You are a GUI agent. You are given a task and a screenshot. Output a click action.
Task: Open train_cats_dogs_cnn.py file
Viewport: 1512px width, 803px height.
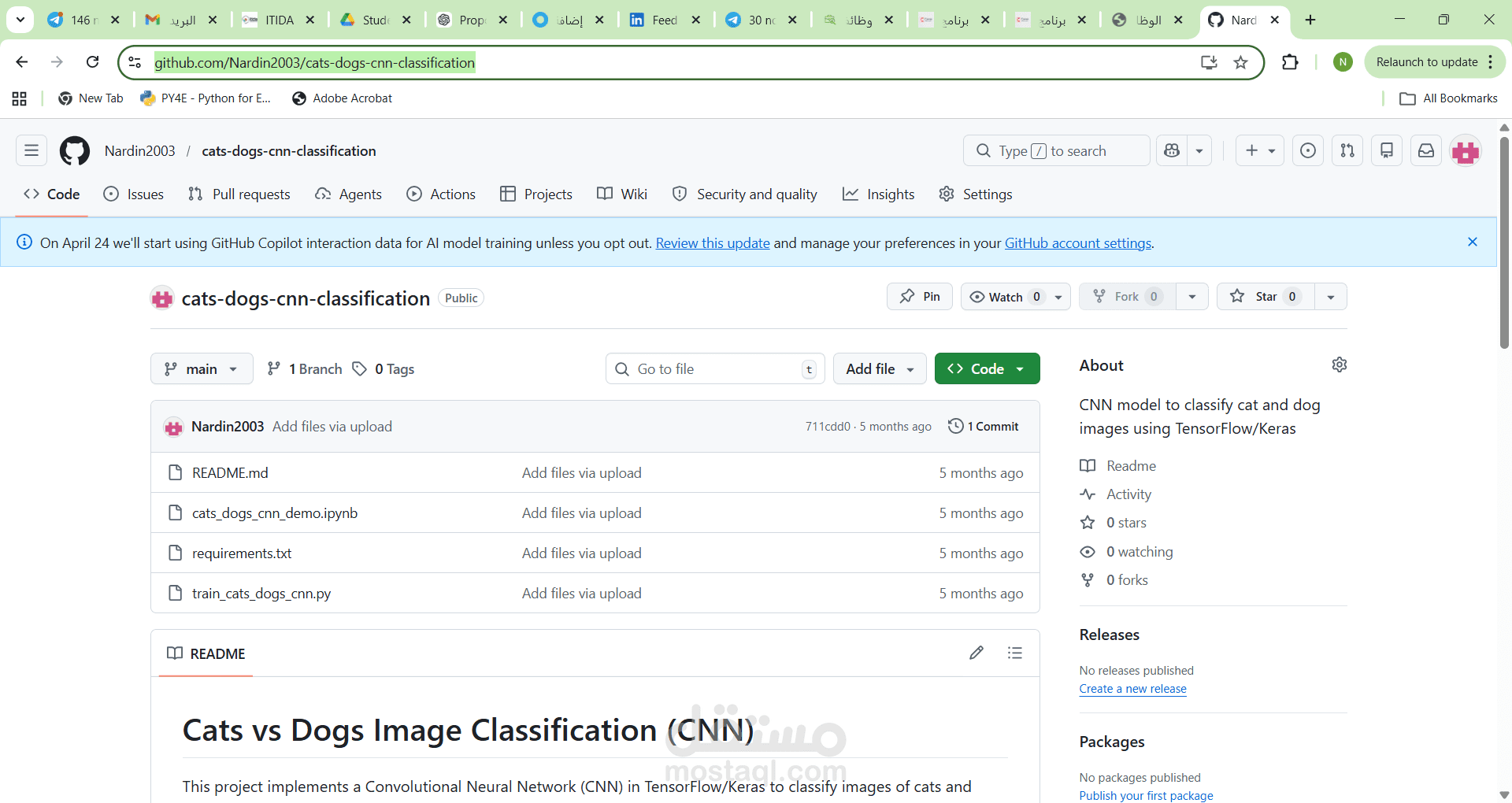pos(261,594)
